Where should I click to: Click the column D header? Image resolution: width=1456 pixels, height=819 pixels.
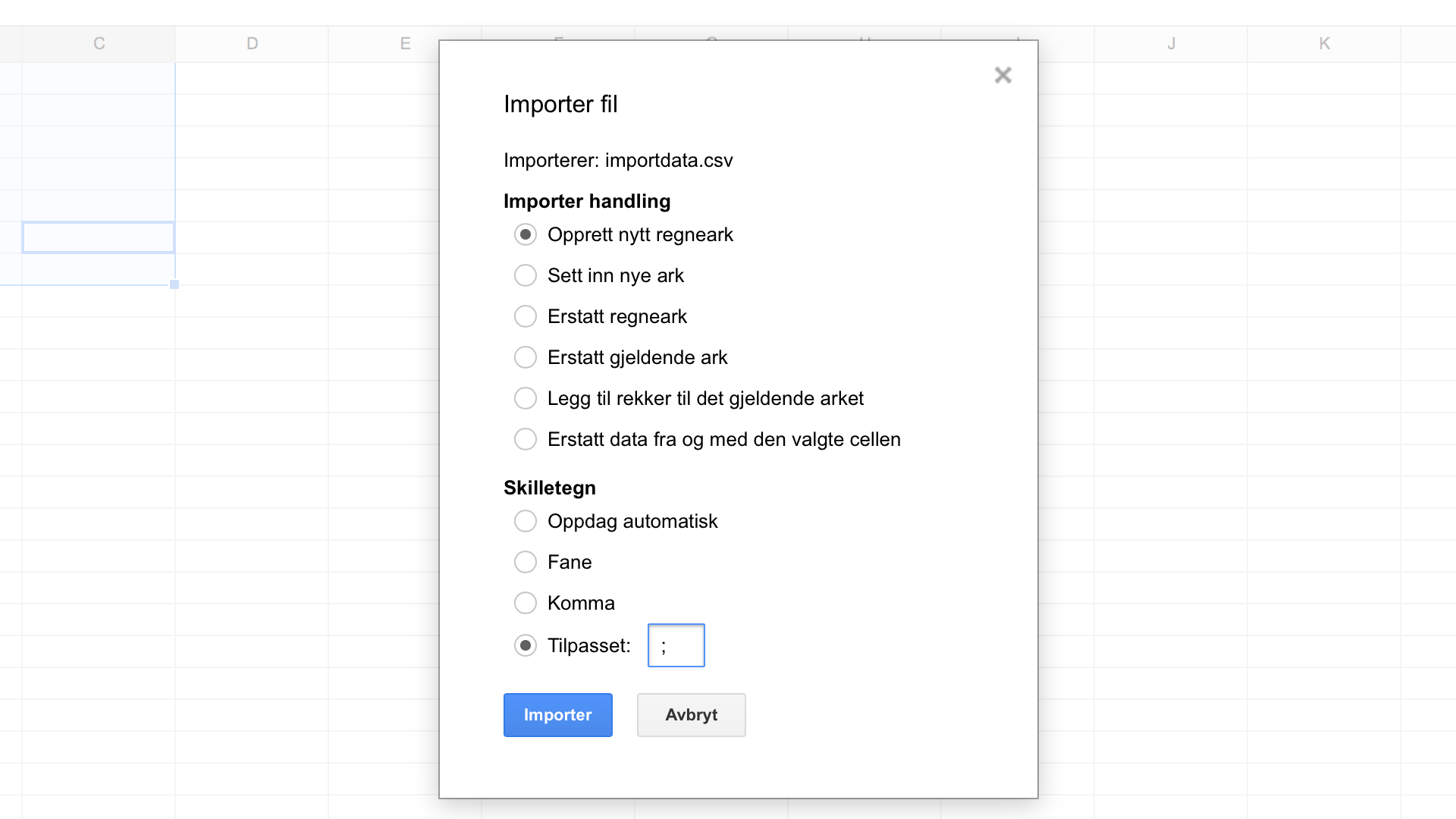coord(252,43)
